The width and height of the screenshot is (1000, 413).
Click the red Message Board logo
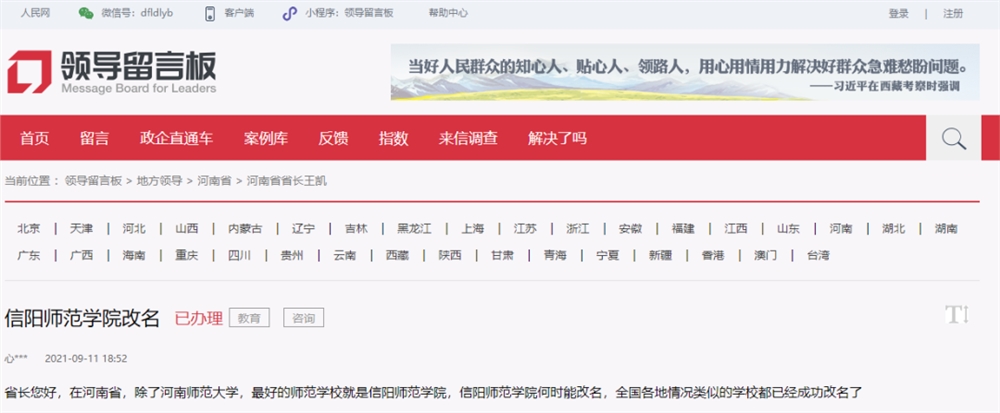click(x=29, y=71)
